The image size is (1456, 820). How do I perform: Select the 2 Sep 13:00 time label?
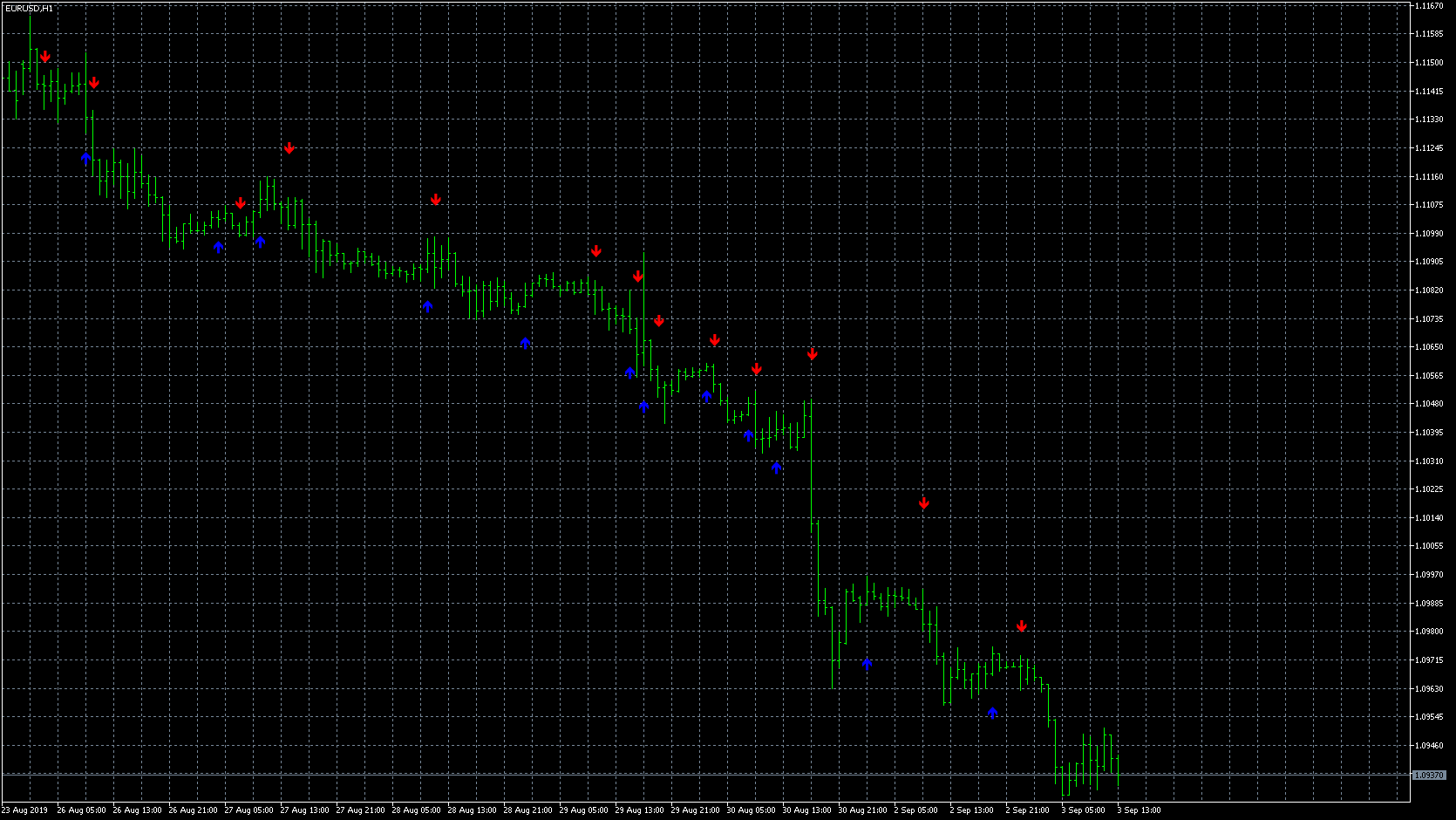971,810
